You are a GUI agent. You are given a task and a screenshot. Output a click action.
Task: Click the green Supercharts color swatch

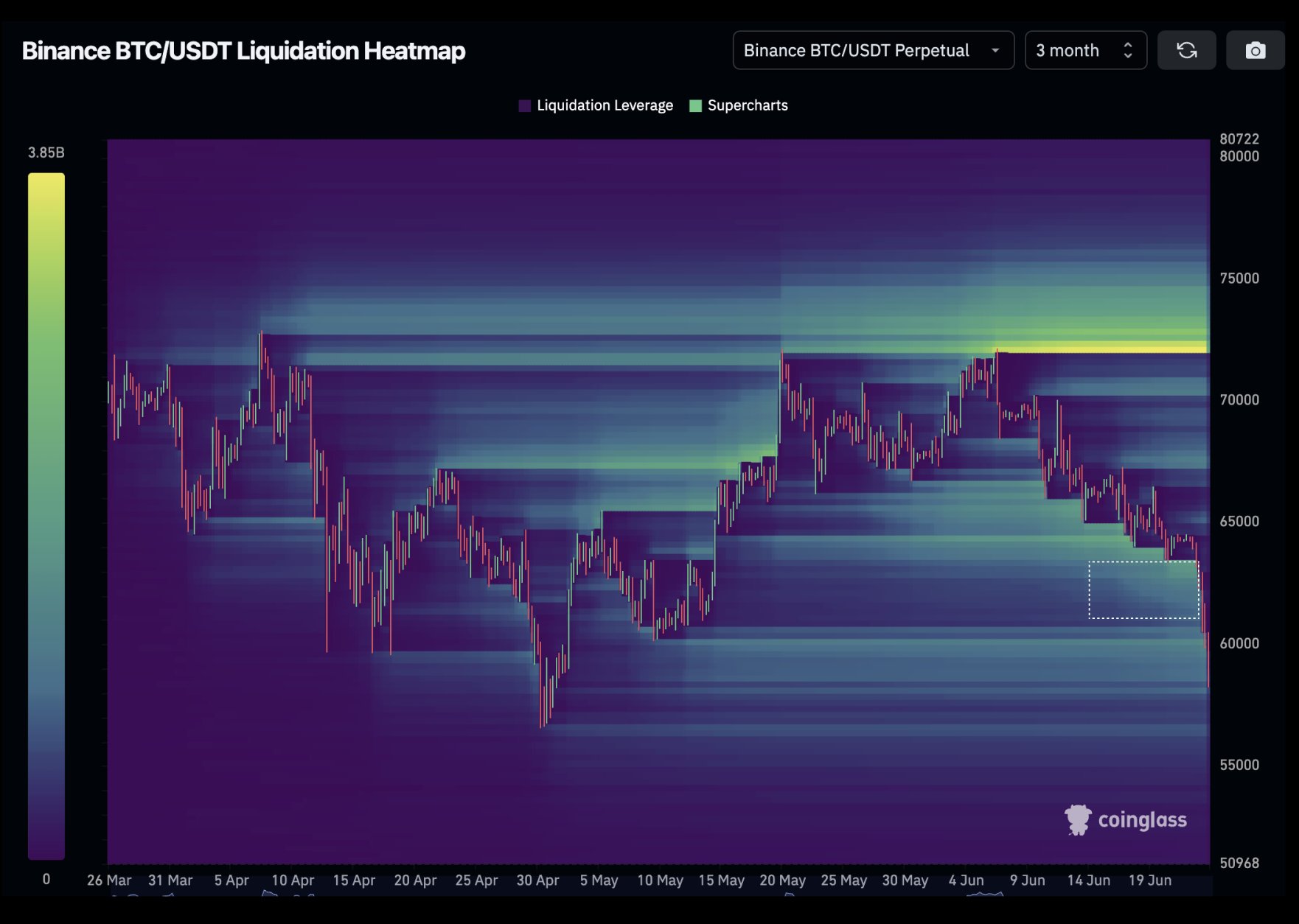click(x=695, y=105)
